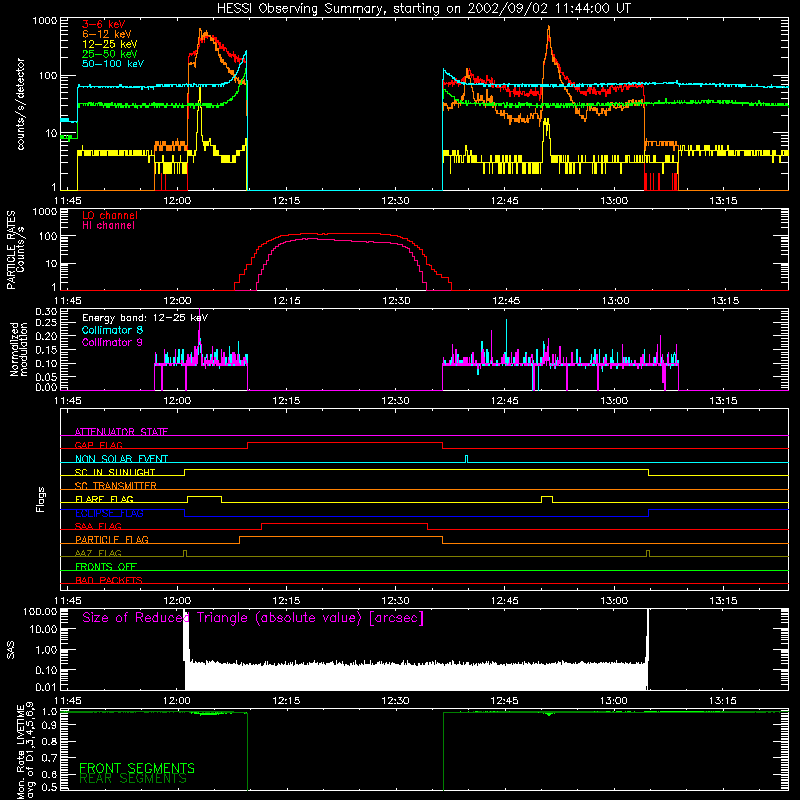Click the AAZ FLAG label

coord(98,553)
